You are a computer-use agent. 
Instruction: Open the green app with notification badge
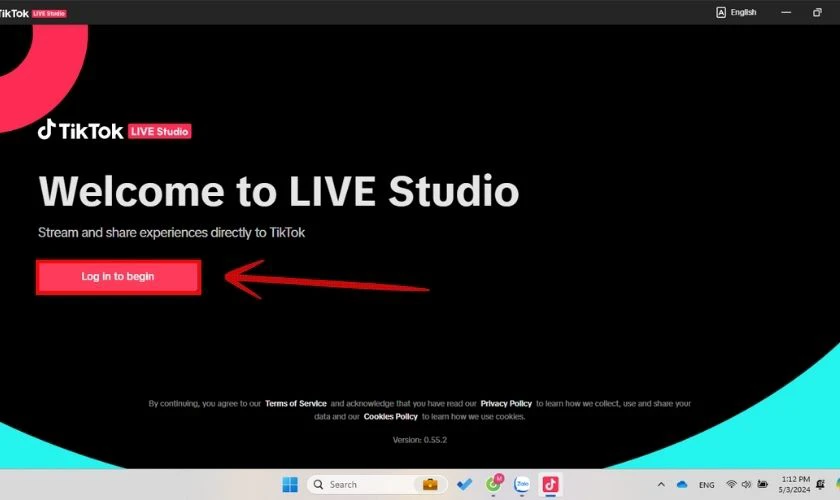[x=493, y=484]
